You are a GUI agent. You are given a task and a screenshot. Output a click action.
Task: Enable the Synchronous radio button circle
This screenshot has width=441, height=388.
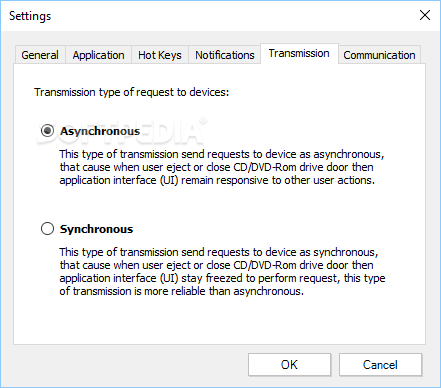pyautogui.click(x=47, y=229)
